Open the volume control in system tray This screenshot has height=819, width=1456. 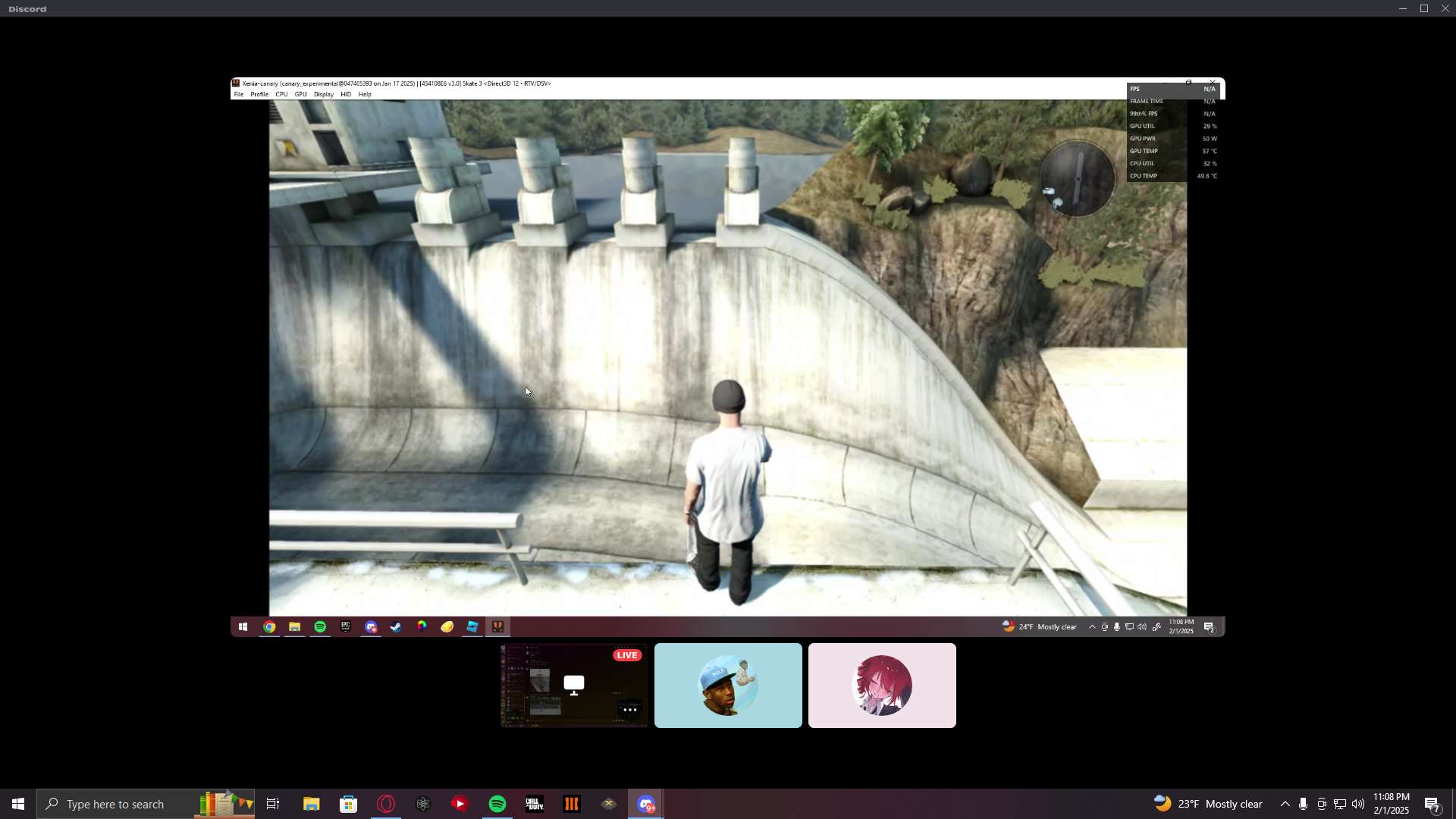tap(1357, 804)
